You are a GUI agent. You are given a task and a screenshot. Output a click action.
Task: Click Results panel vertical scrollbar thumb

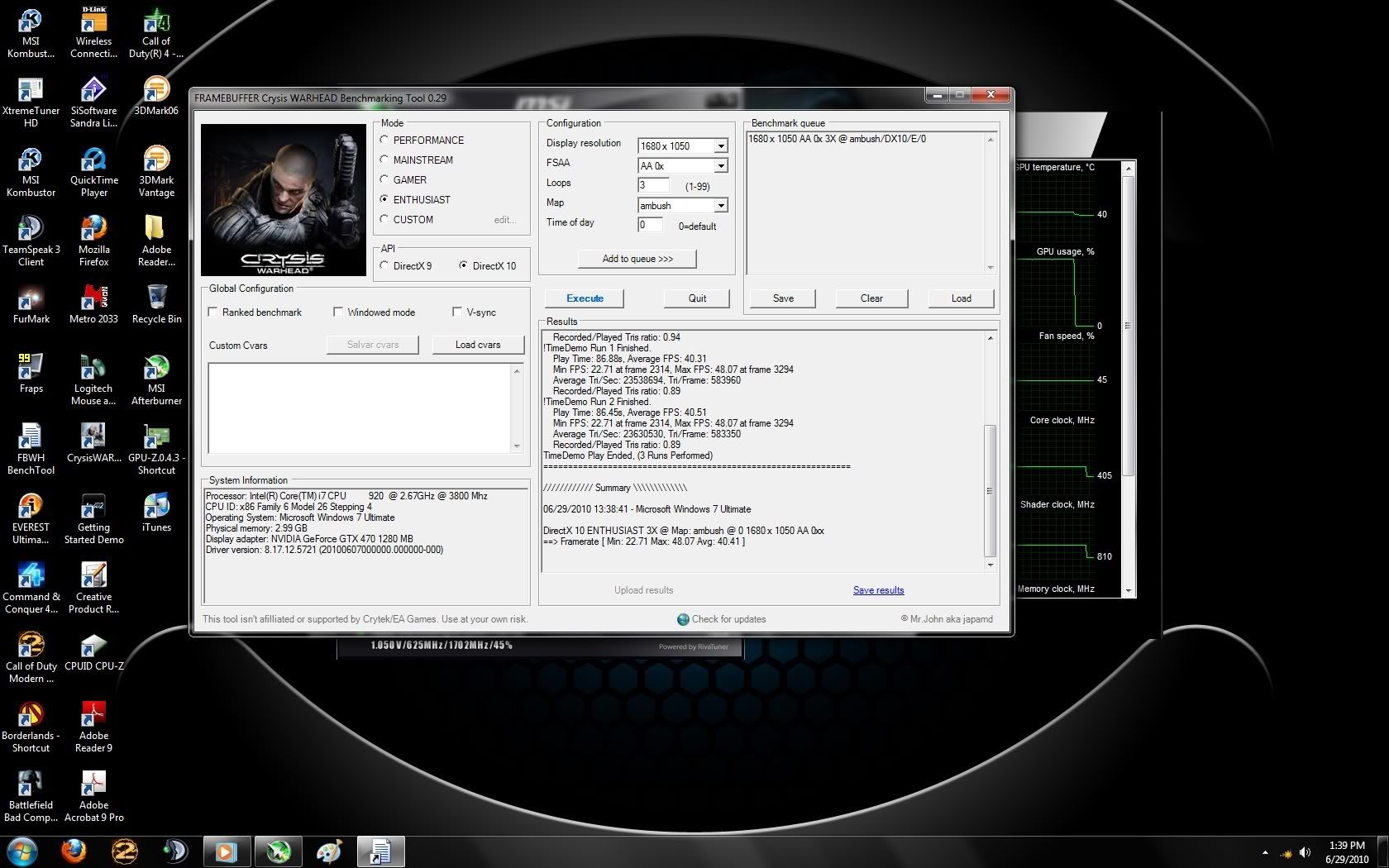990,491
